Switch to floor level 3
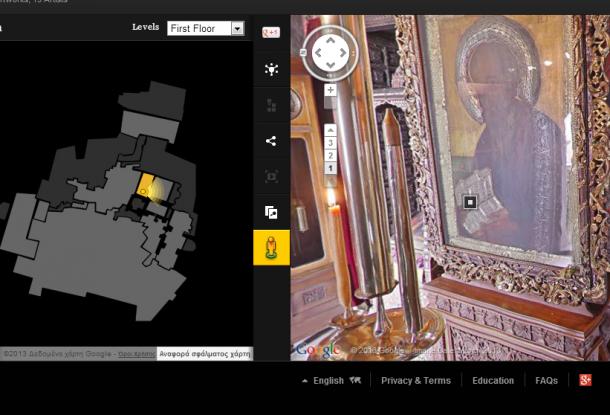This screenshot has width=610, height=415. [330, 143]
